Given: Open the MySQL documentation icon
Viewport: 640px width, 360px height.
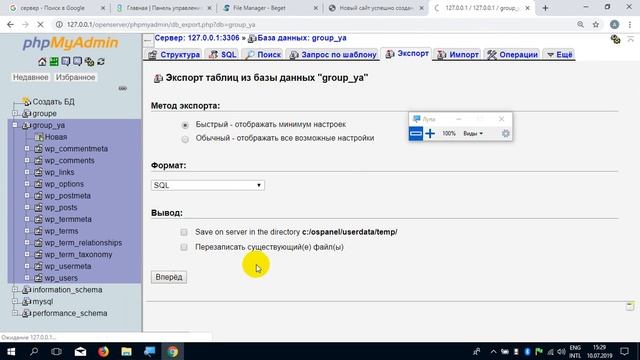Looking at the screenshot, I should click(x=78, y=62).
